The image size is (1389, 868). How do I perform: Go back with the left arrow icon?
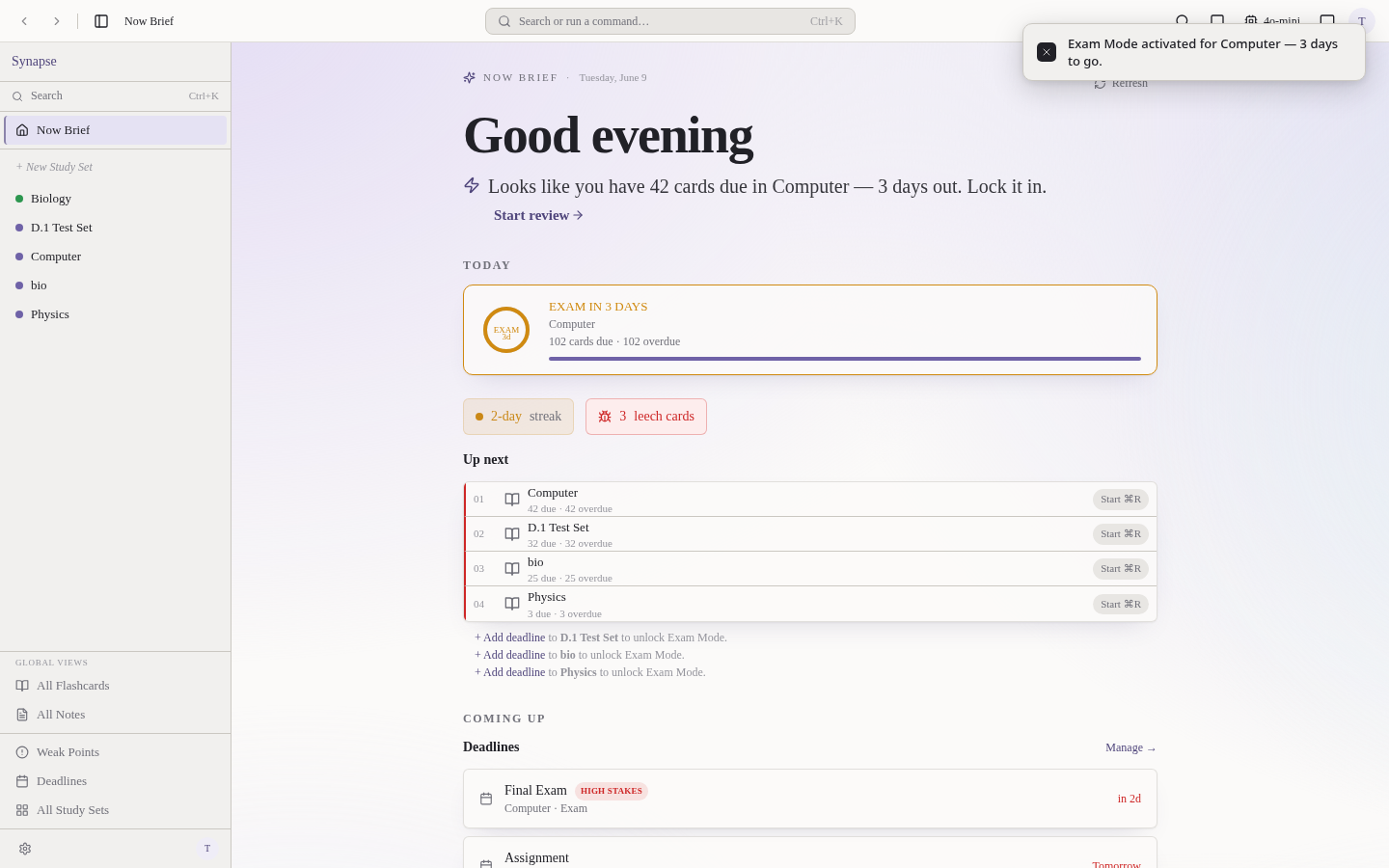(x=25, y=21)
